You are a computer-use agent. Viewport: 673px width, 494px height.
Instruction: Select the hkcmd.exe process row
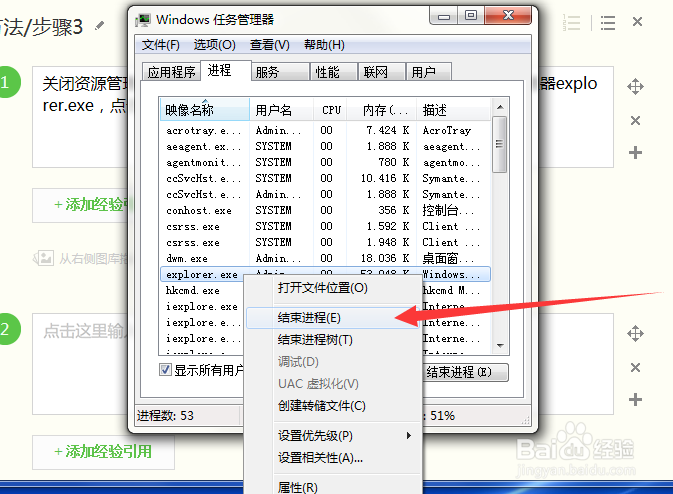click(202, 291)
